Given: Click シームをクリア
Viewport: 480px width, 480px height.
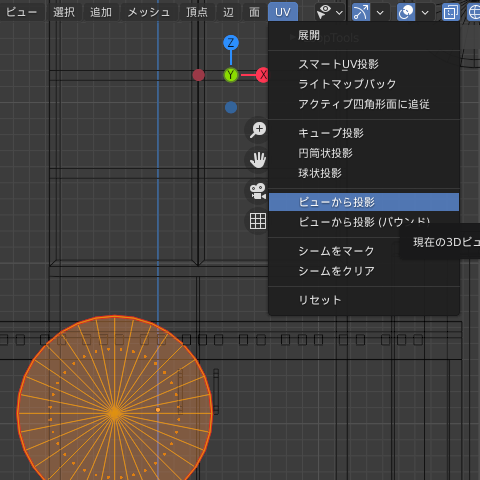Looking at the screenshot, I should click(364, 271).
